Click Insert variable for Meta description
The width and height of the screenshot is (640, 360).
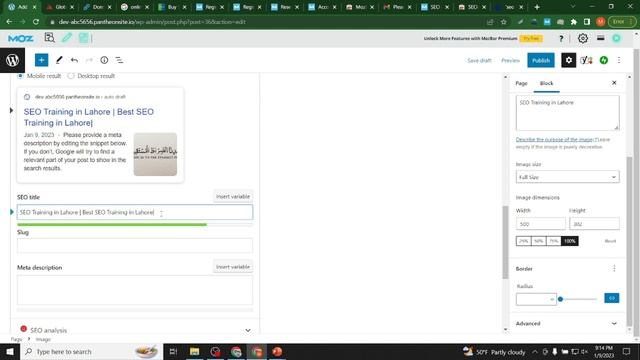click(x=233, y=267)
